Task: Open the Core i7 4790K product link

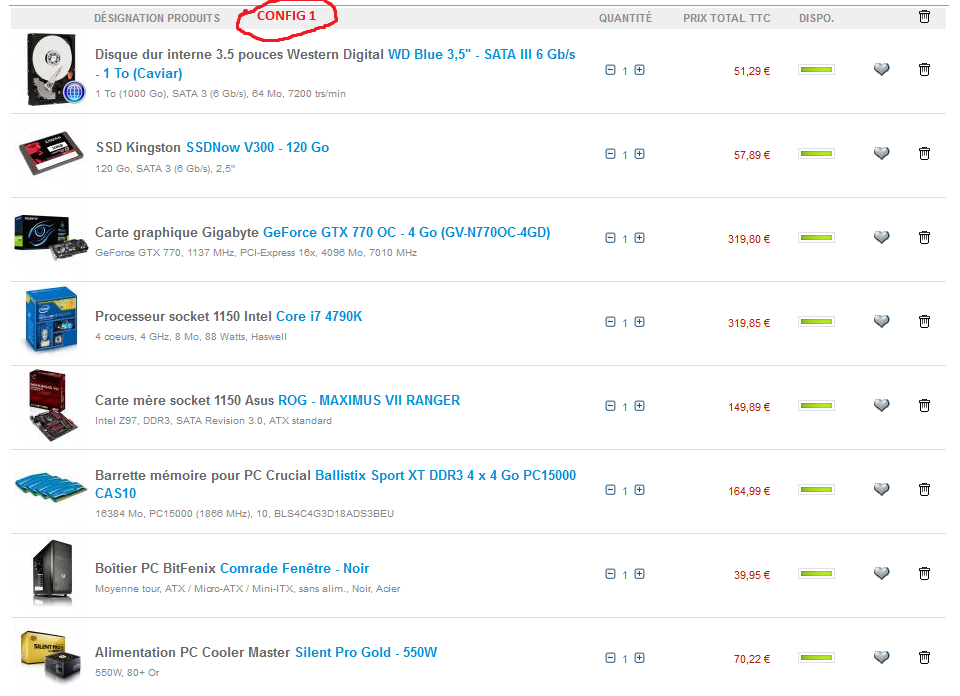Action: click(319, 316)
